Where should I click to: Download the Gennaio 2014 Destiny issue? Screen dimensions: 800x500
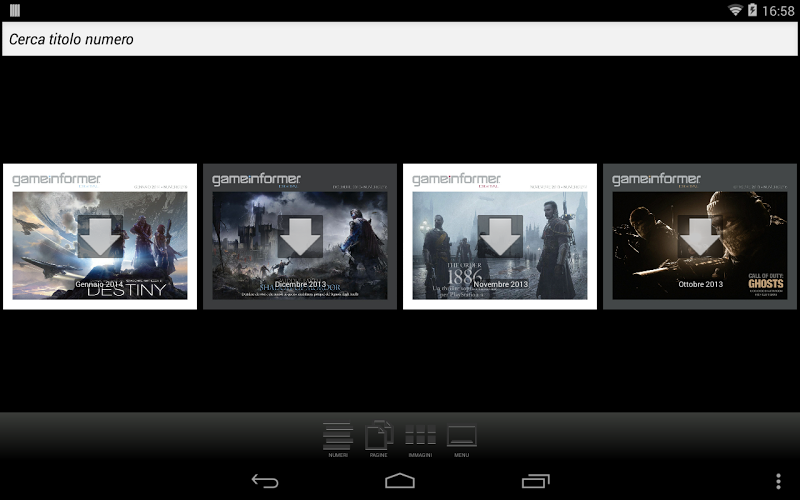click(x=100, y=236)
